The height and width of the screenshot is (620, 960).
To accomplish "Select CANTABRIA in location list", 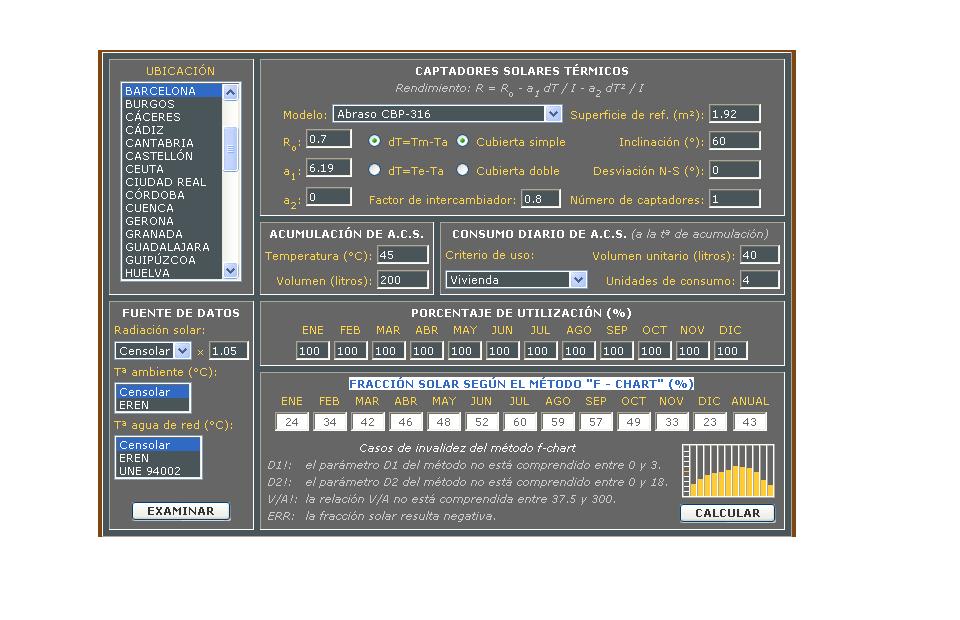I will (172, 143).
